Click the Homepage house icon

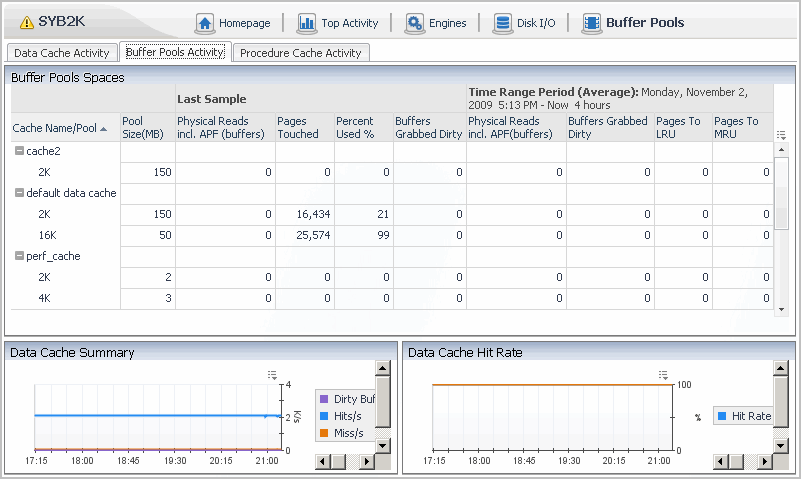click(205, 23)
